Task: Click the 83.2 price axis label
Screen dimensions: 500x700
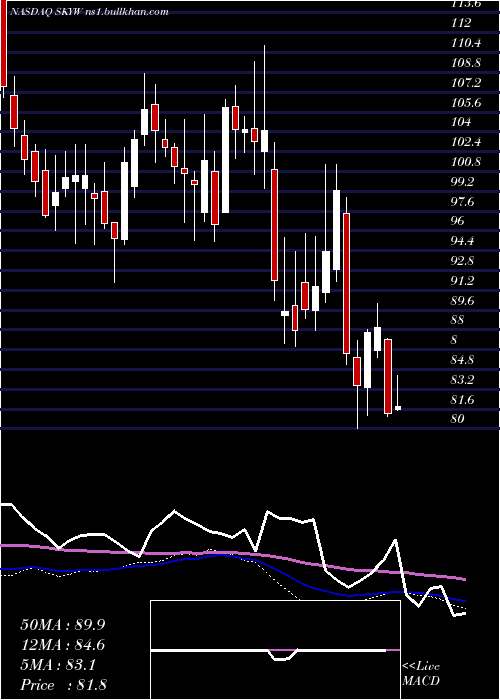Action: tap(463, 380)
